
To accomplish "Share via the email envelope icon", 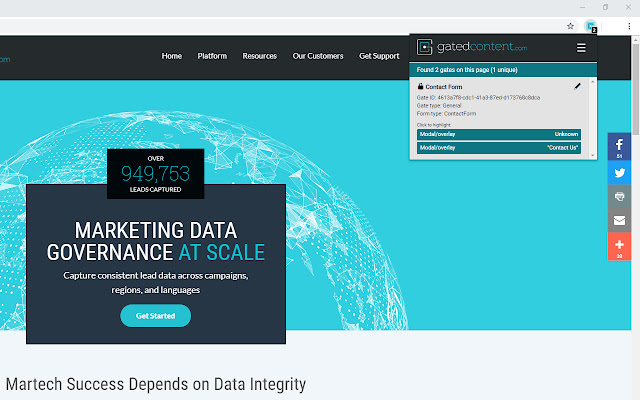I will click(619, 221).
